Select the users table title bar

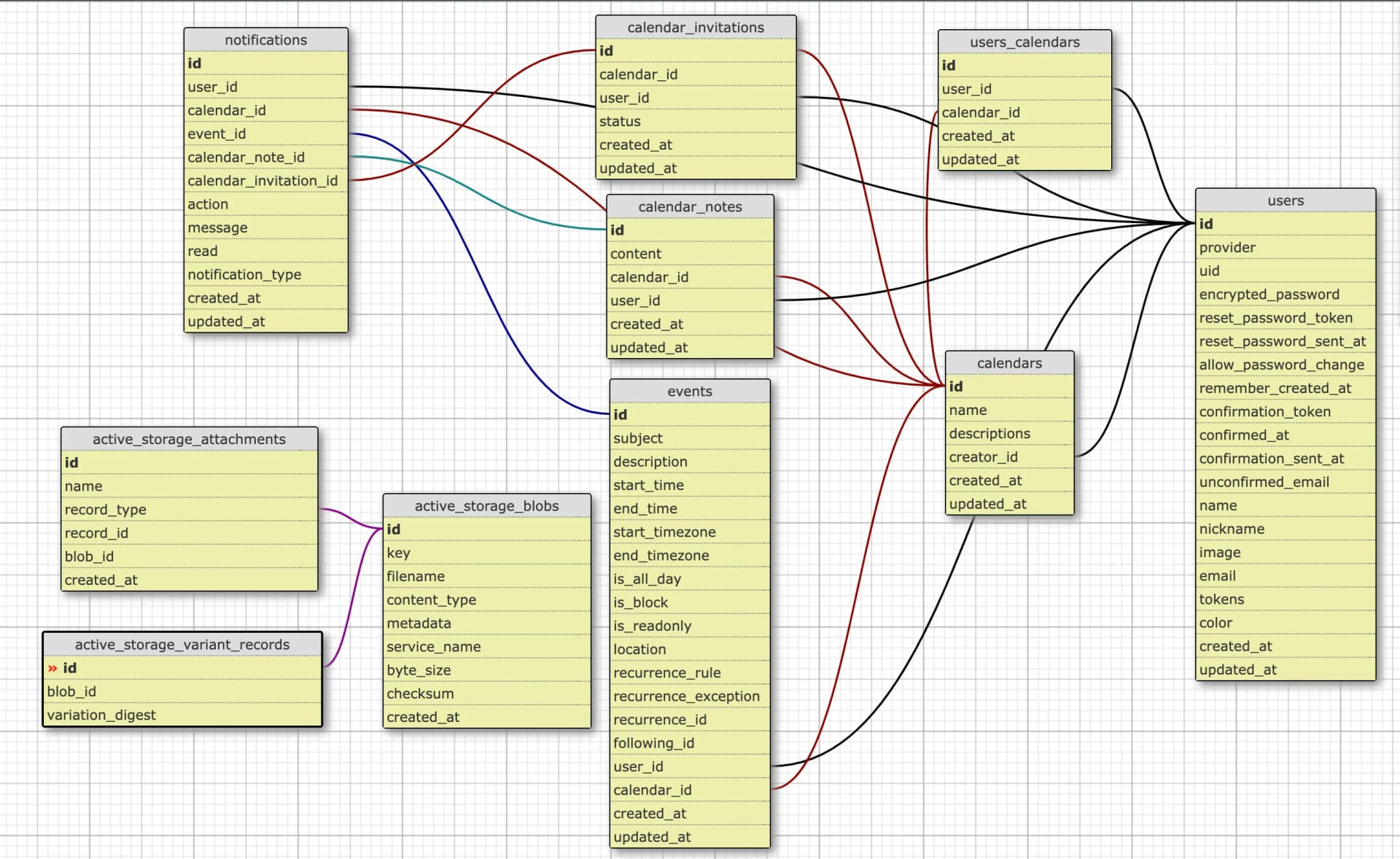coord(1285,201)
